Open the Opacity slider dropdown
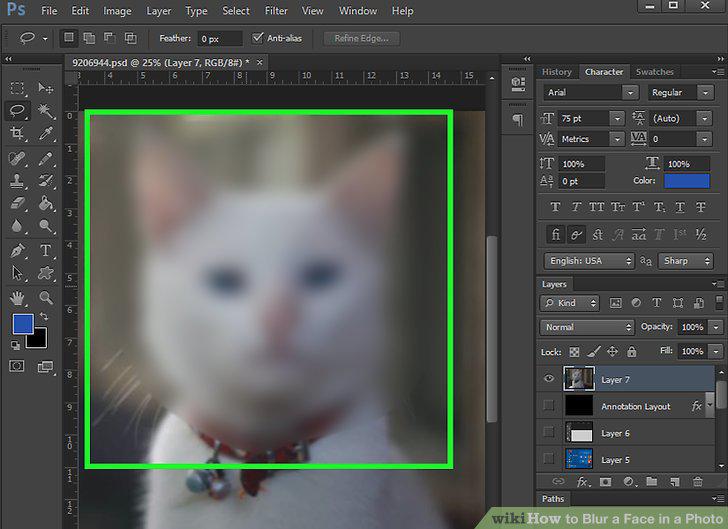The height and width of the screenshot is (529, 728). (716, 327)
